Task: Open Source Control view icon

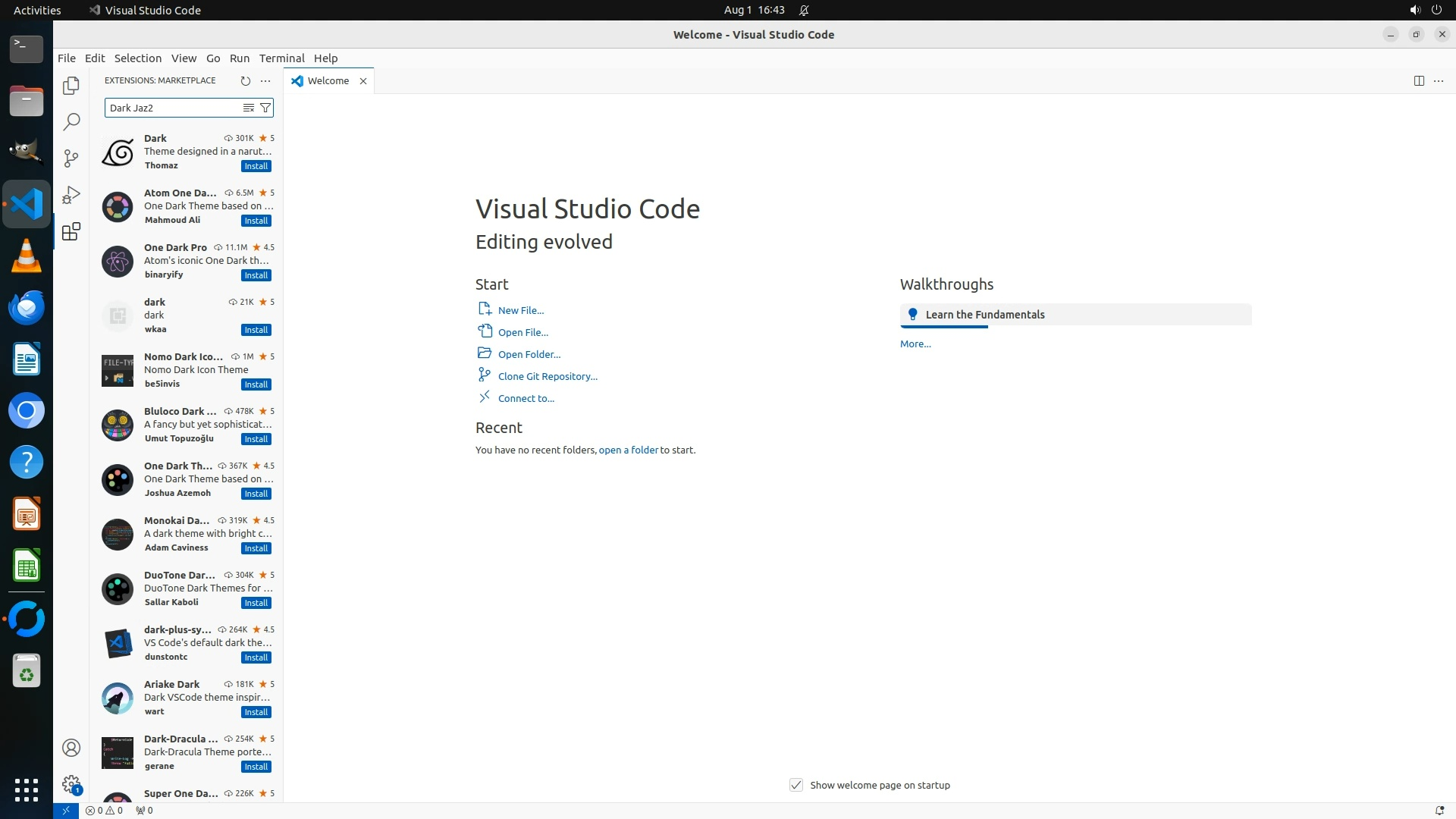Action: (71, 158)
